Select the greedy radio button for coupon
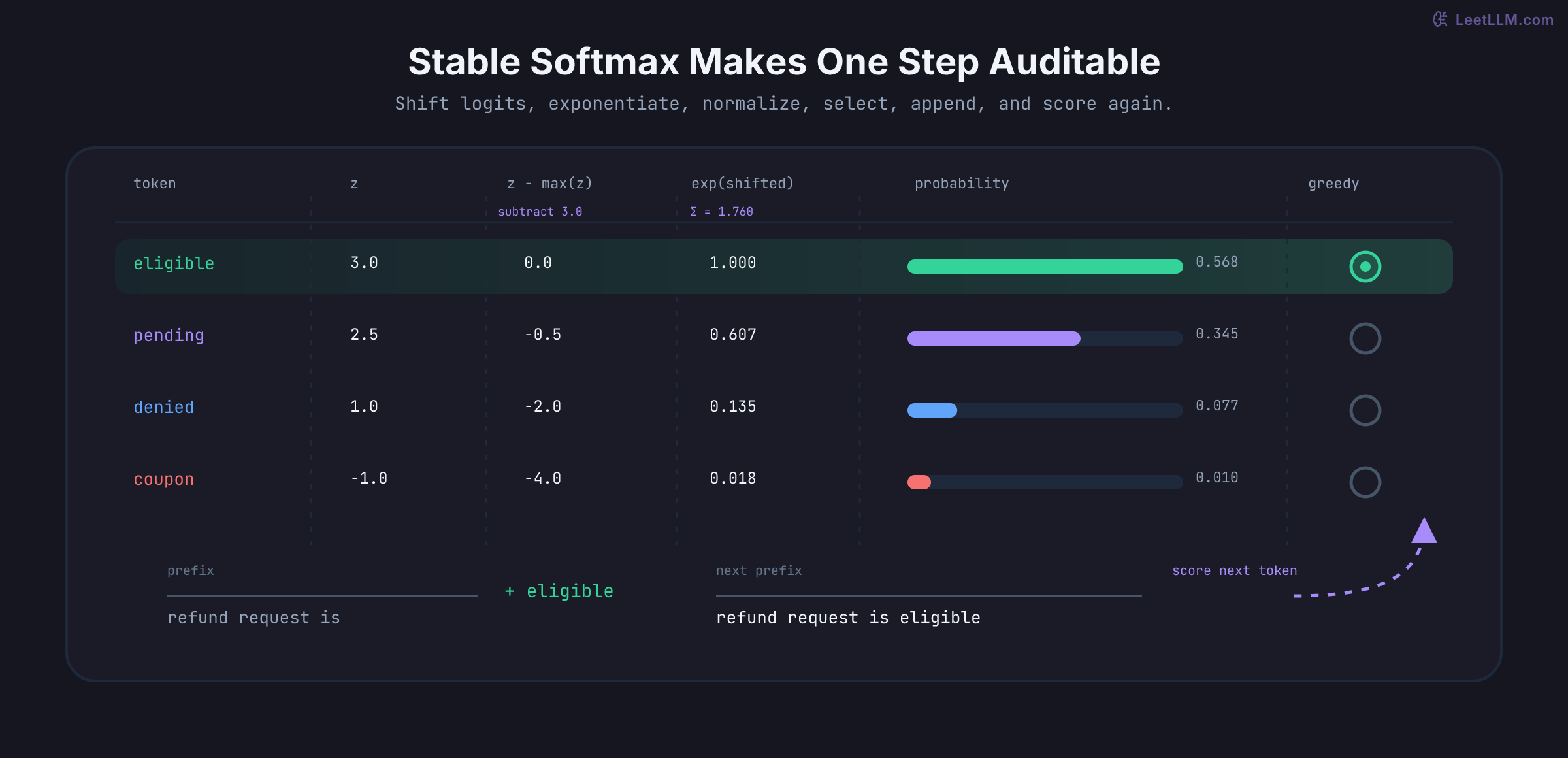Viewport: 1568px width, 758px height. [x=1365, y=482]
